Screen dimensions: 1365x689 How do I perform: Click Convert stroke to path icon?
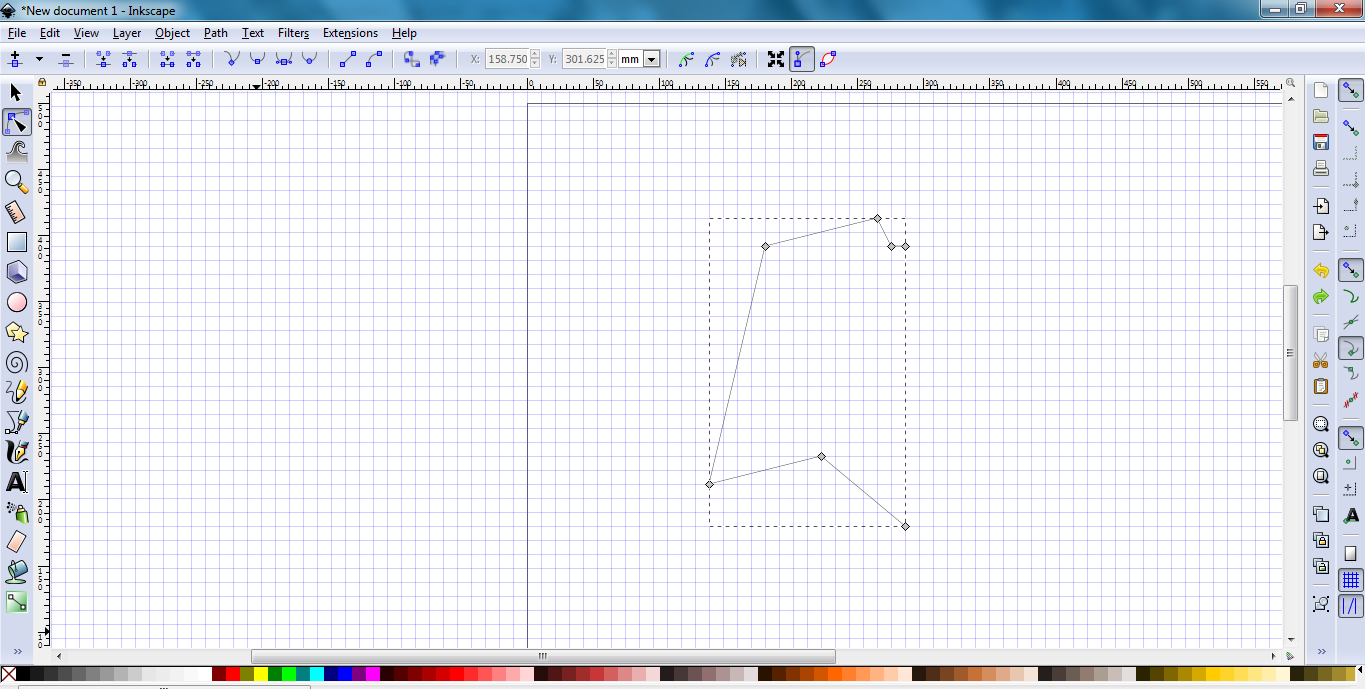point(437,59)
